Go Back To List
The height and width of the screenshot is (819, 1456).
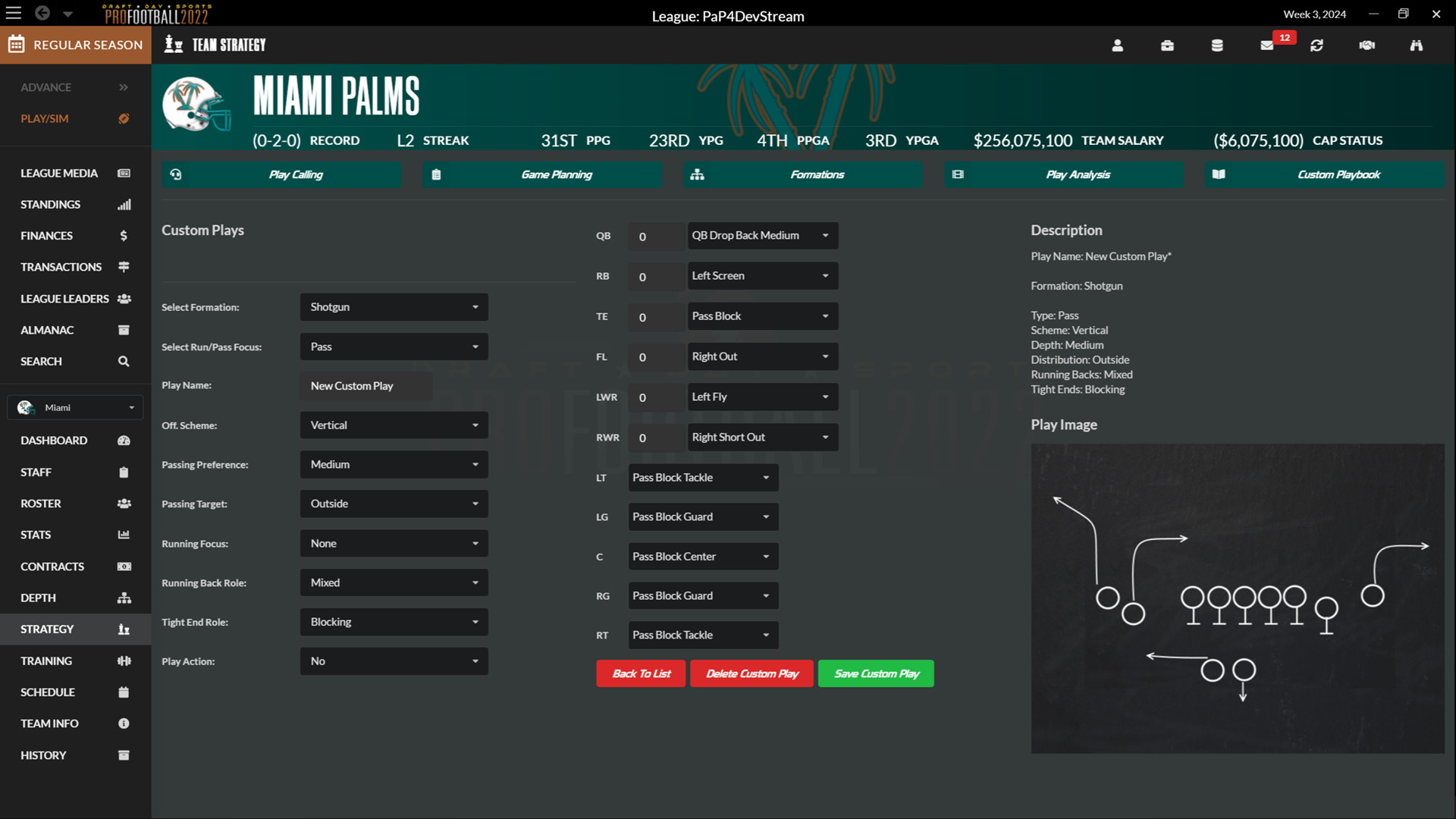641,673
